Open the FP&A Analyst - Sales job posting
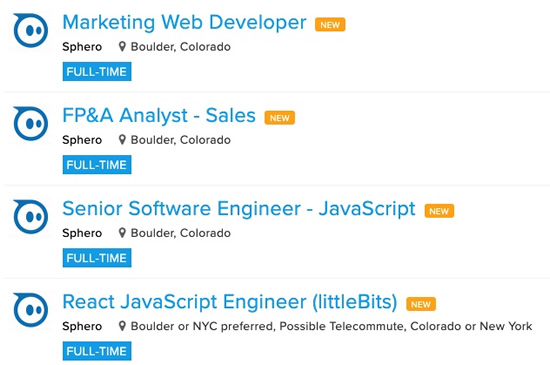Viewport: 550px width, 365px height. pos(159,116)
